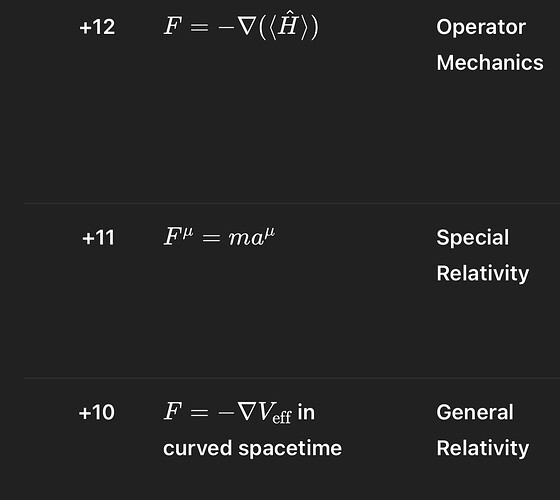Select Relativity under the word General

[482, 448]
